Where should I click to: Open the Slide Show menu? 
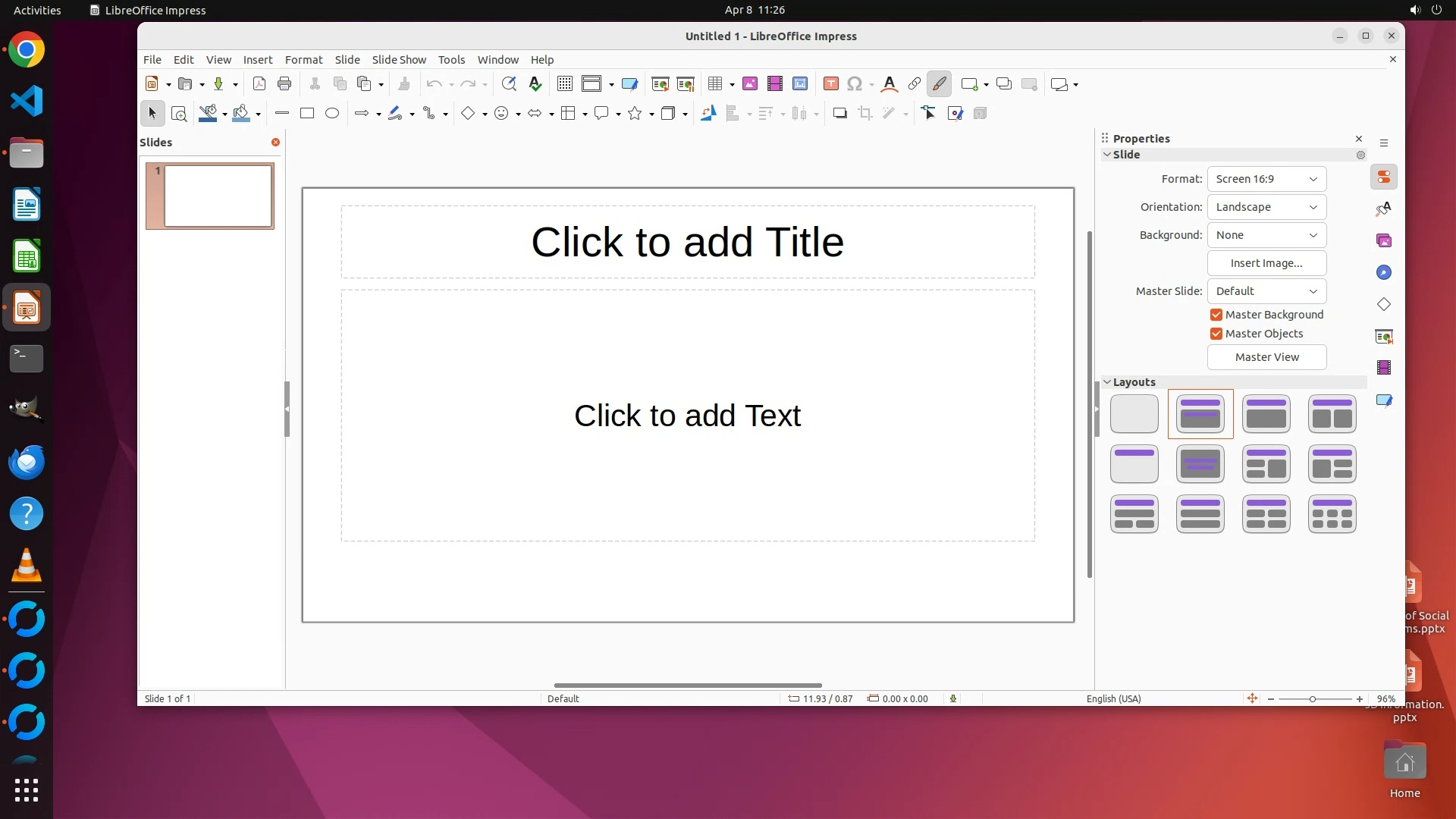[399, 60]
